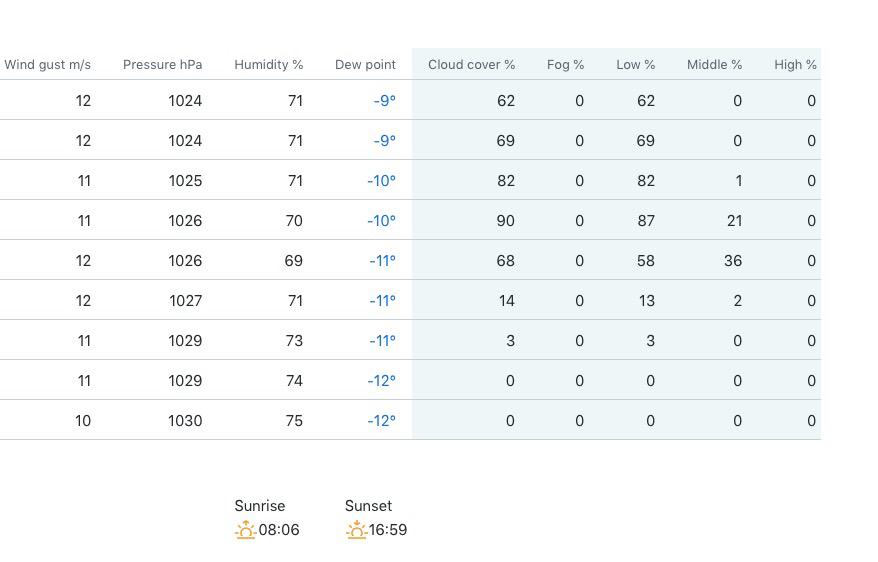Click the sunset icon beside 16:59
Image resolution: width=878 pixels, height=562 pixels.
[356, 530]
